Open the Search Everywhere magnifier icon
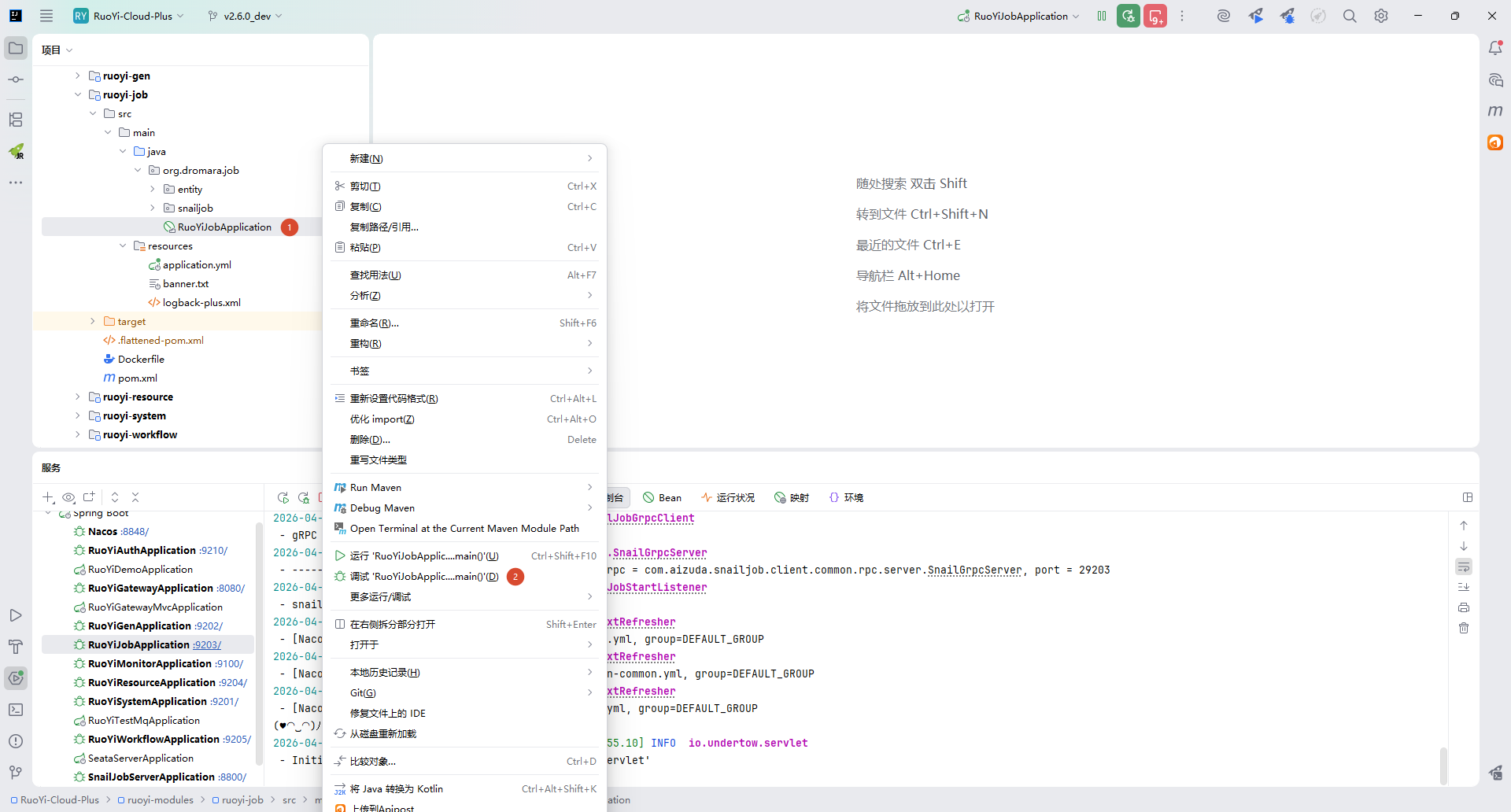The image size is (1511, 812). point(1350,16)
